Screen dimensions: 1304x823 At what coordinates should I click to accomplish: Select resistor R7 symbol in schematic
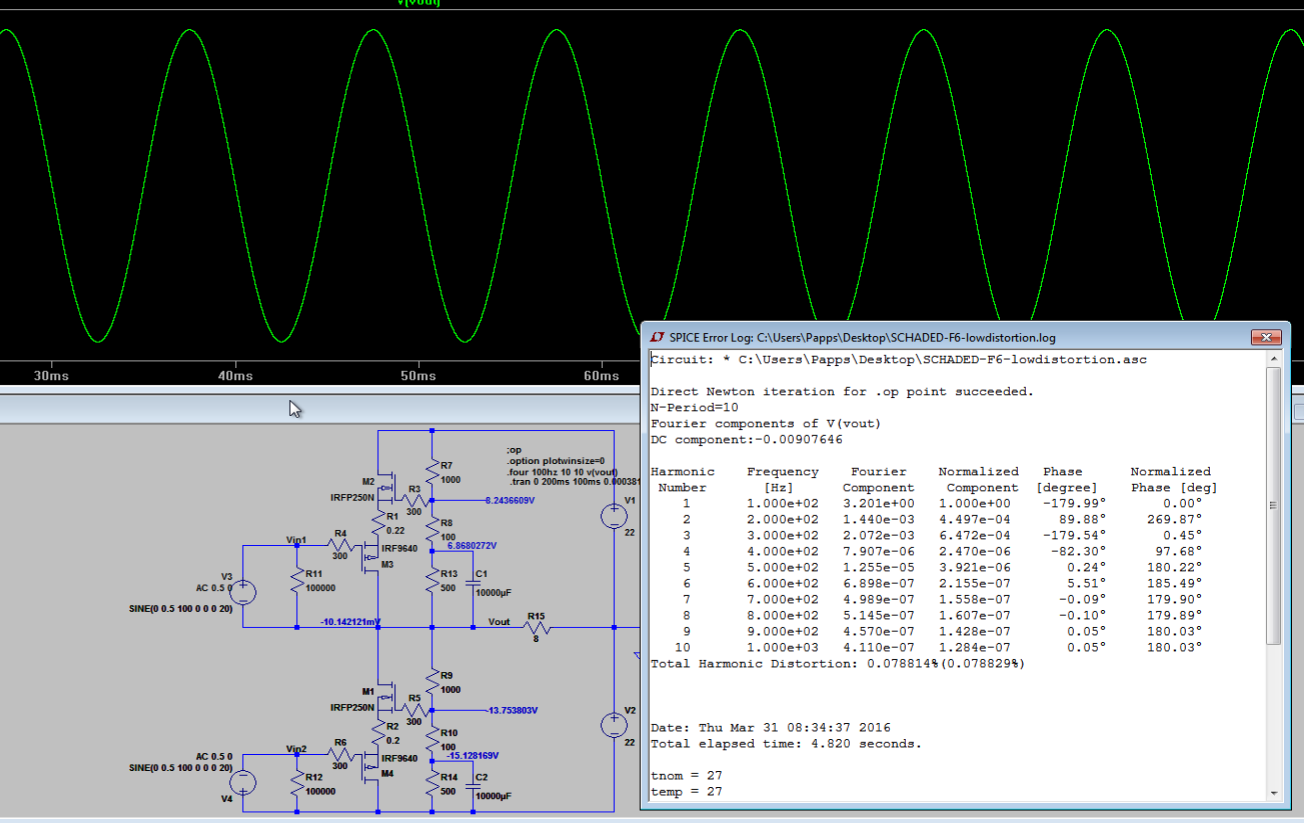coord(431,473)
